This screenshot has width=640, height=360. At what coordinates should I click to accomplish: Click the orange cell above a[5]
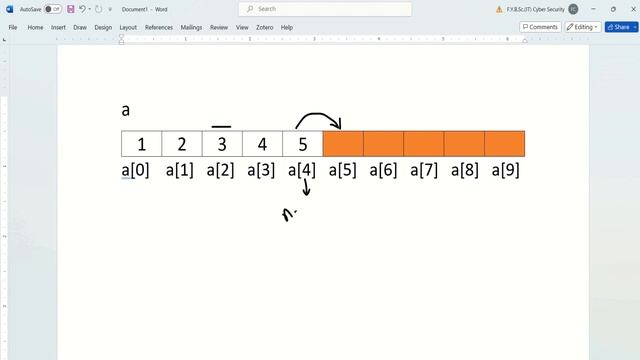pos(343,144)
